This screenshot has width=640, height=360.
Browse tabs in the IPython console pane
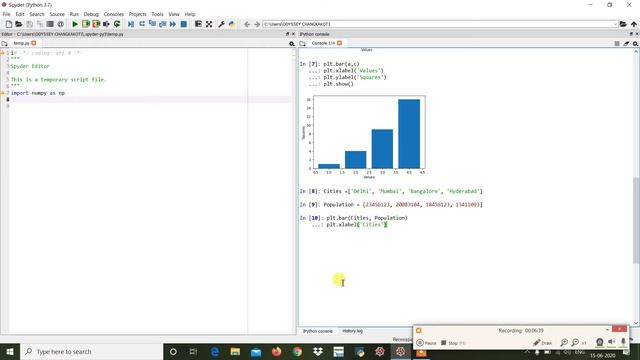[302, 43]
